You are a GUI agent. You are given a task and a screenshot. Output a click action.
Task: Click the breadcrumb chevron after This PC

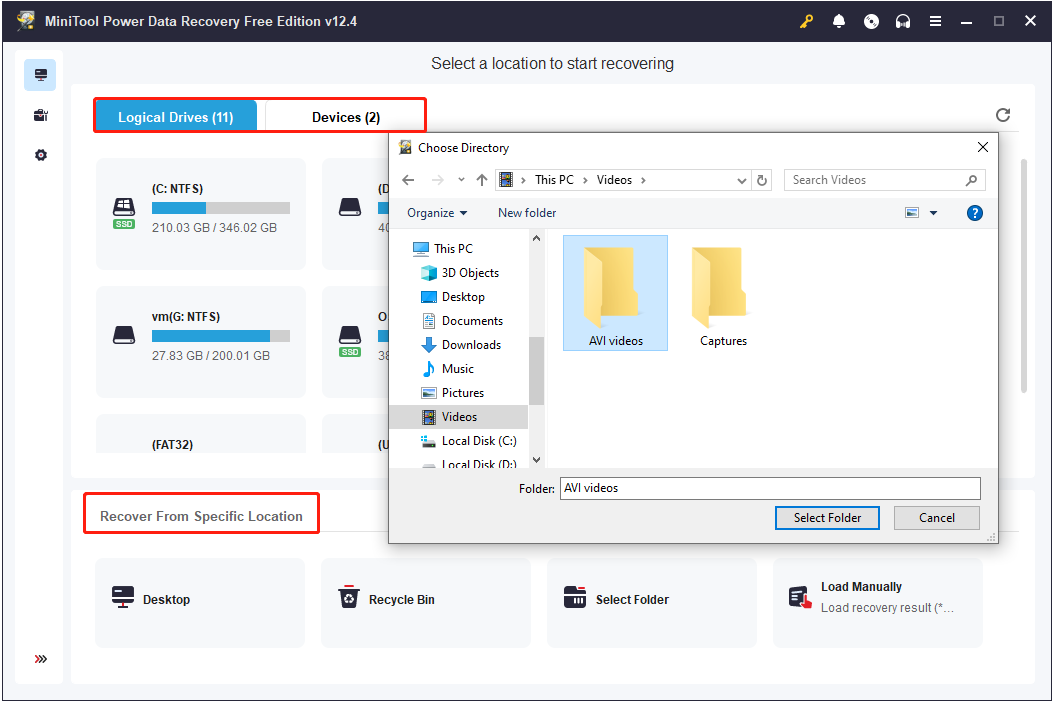[585, 180]
